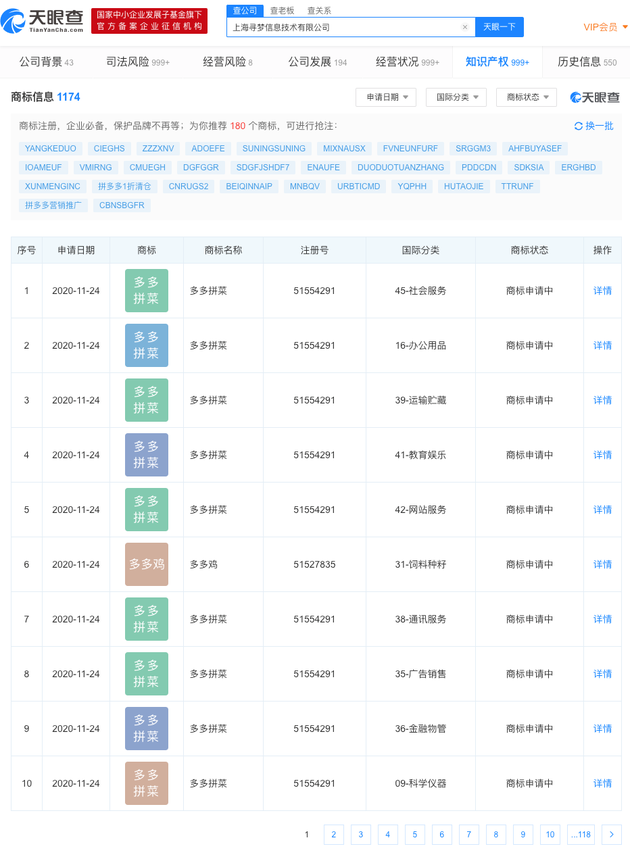Expand the 申请日期 filter dropdown
The height and width of the screenshot is (859, 630).
coord(386,97)
